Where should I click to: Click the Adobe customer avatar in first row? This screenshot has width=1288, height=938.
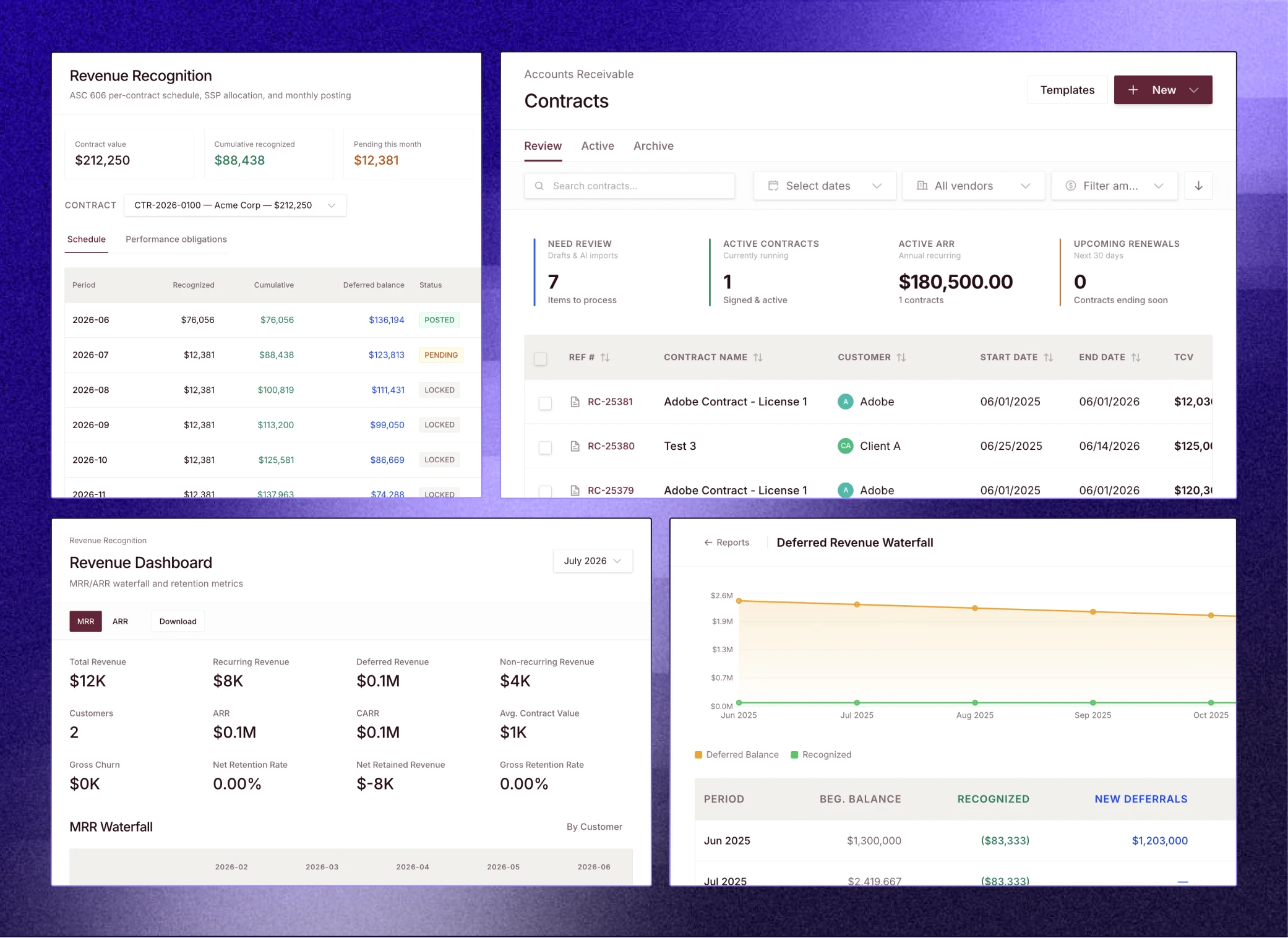click(x=845, y=402)
